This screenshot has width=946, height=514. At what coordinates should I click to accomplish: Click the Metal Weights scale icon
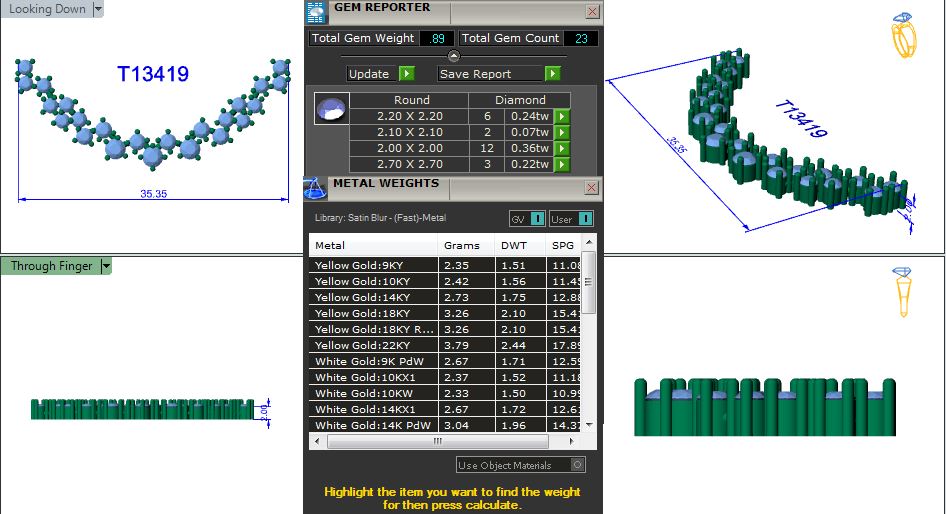click(315, 188)
